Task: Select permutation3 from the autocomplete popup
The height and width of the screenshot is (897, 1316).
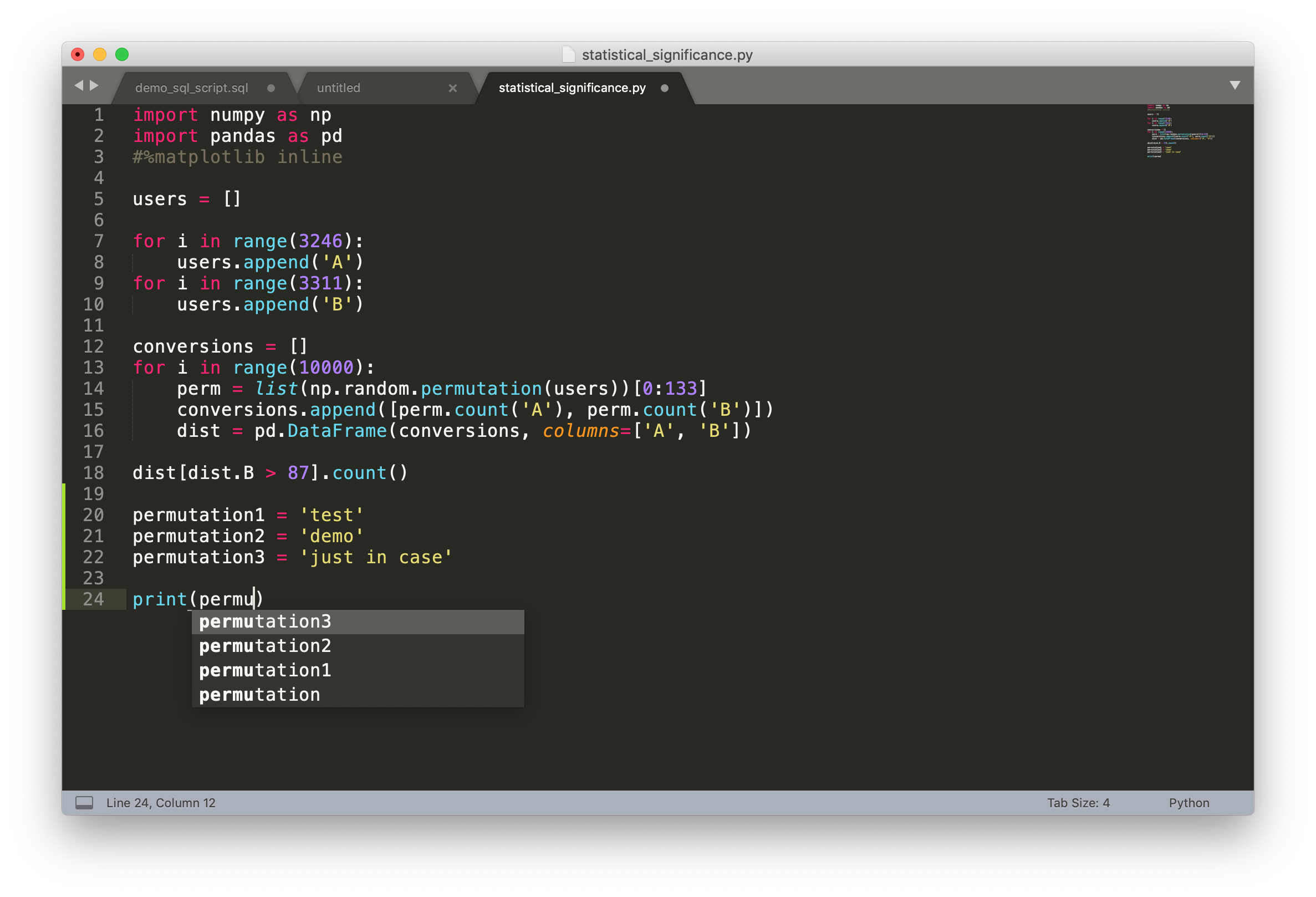Action: click(x=264, y=621)
